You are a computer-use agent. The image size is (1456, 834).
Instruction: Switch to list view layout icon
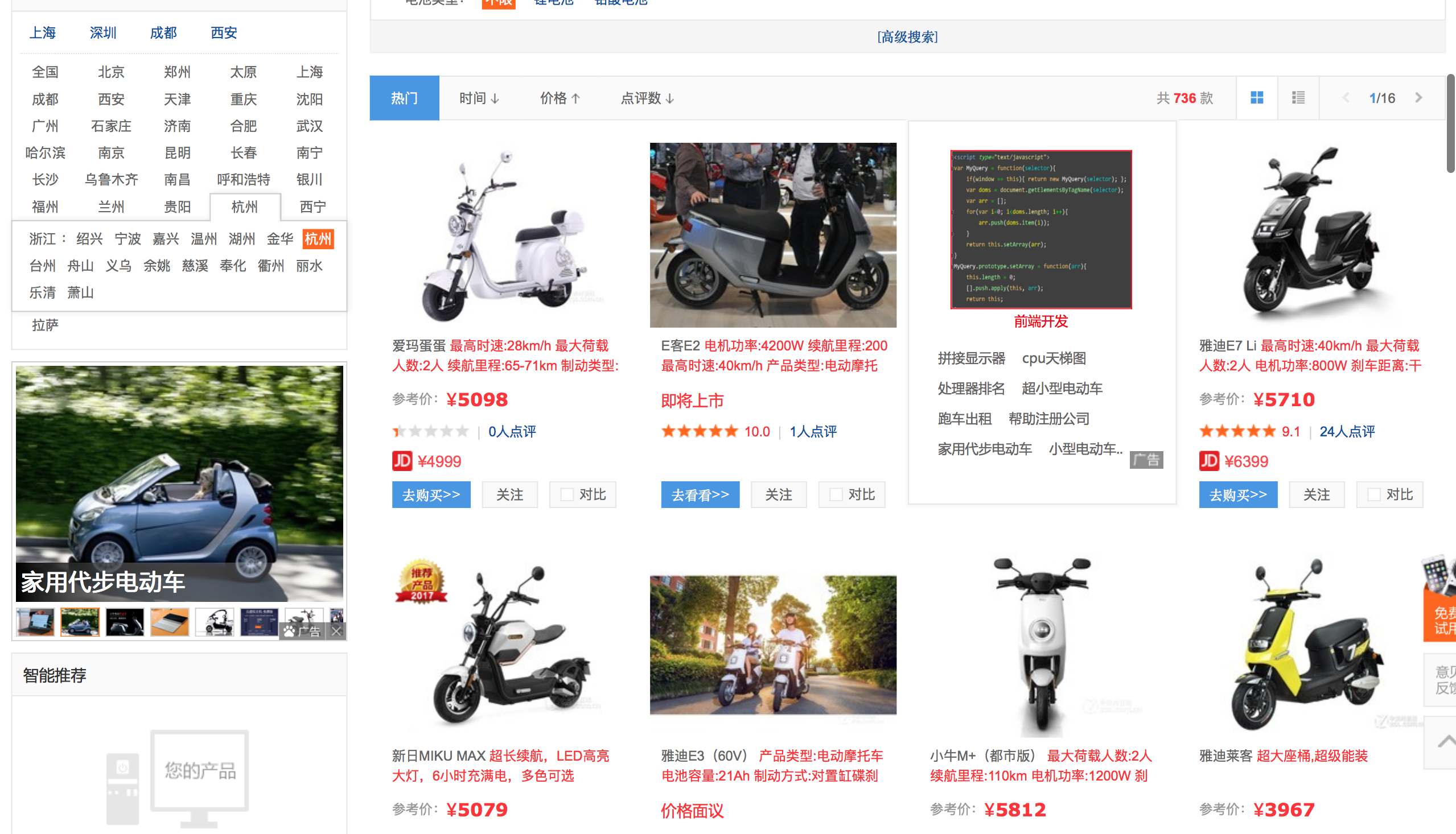coord(1298,98)
